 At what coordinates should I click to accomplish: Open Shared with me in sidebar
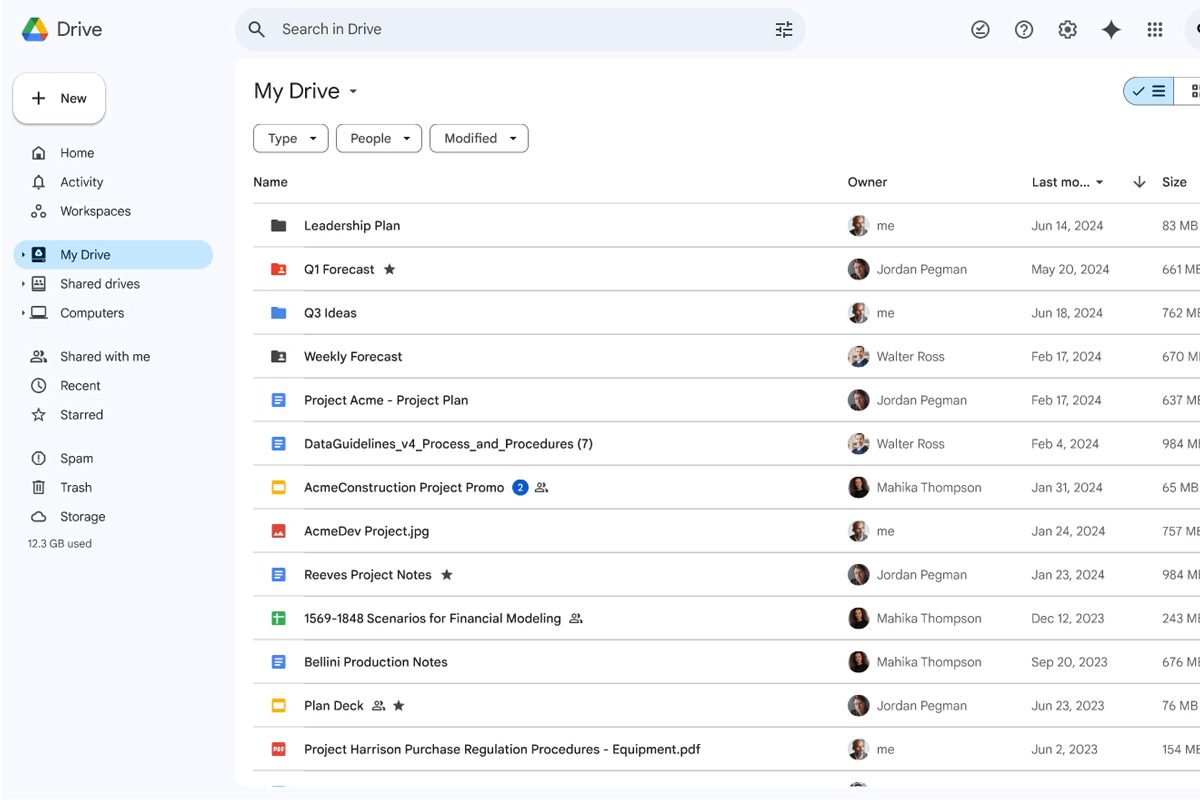104,357
